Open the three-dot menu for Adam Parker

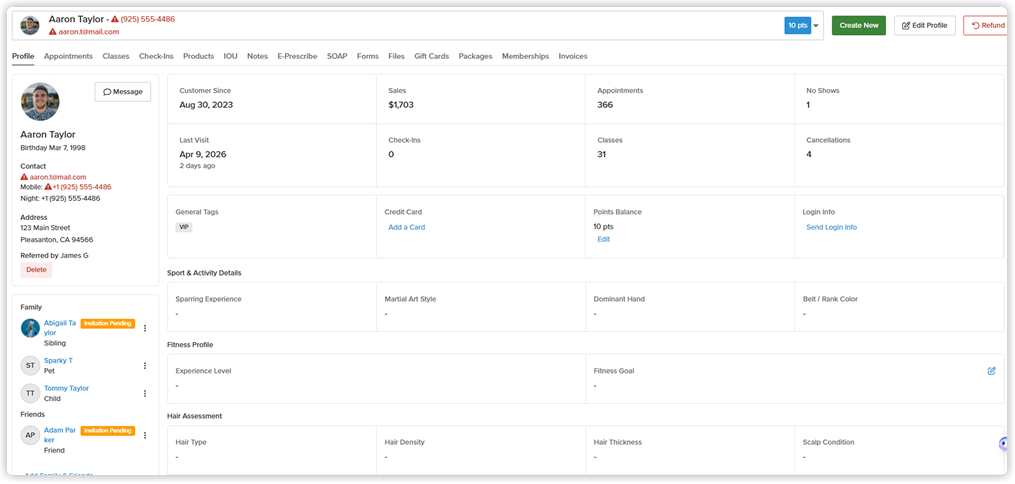tap(145, 435)
